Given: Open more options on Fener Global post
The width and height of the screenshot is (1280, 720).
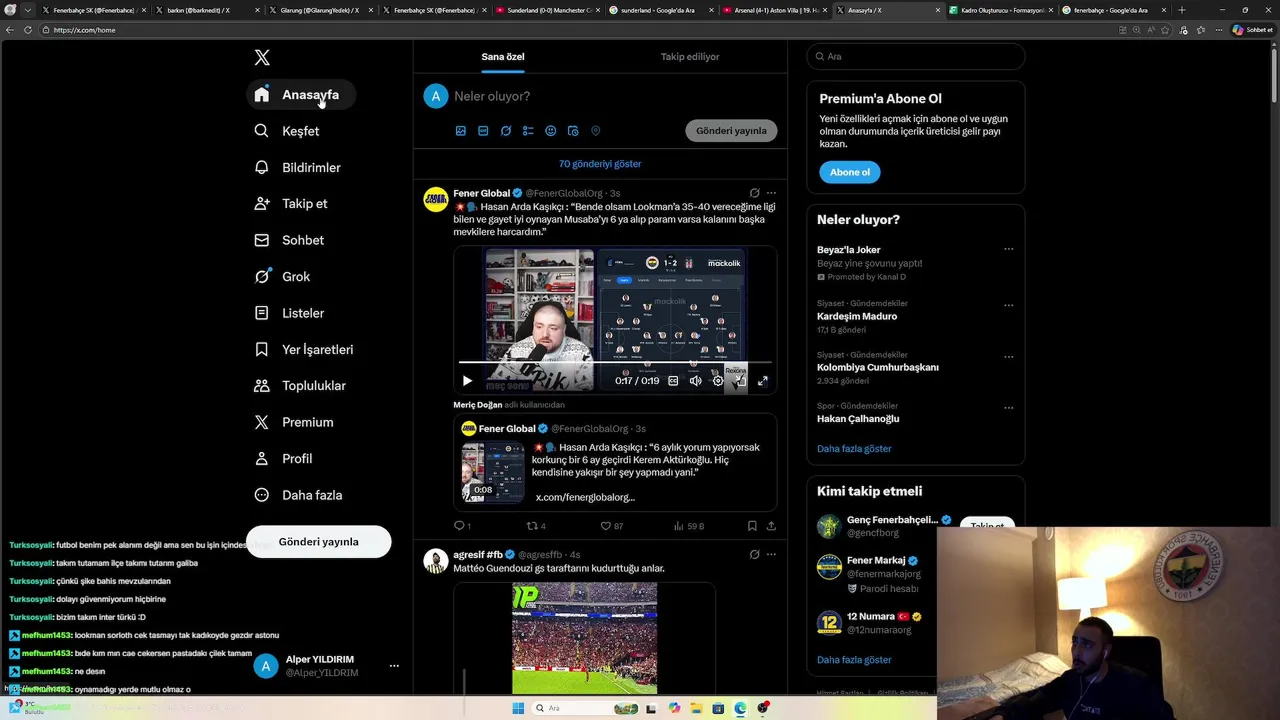Looking at the screenshot, I should click(x=771, y=193).
